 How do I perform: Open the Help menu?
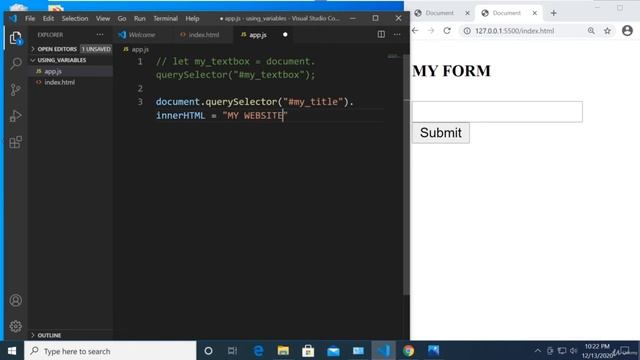click(x=192, y=18)
